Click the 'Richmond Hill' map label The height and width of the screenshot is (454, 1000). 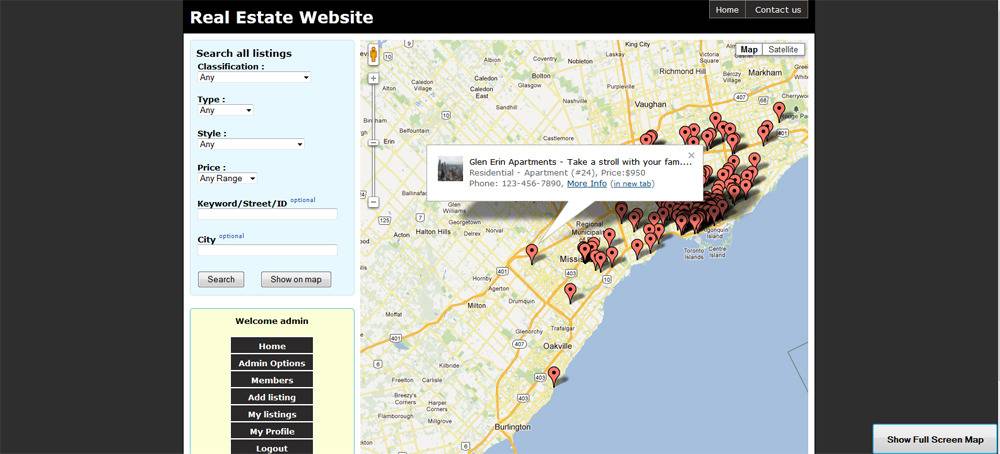[682, 71]
